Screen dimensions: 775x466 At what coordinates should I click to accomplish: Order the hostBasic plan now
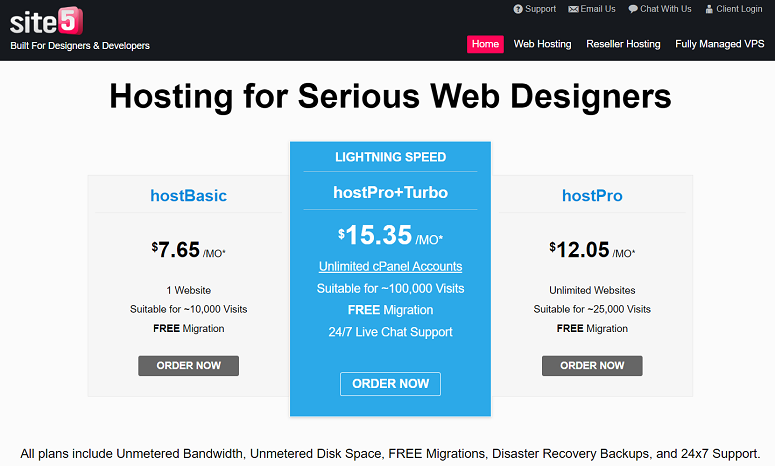(188, 366)
